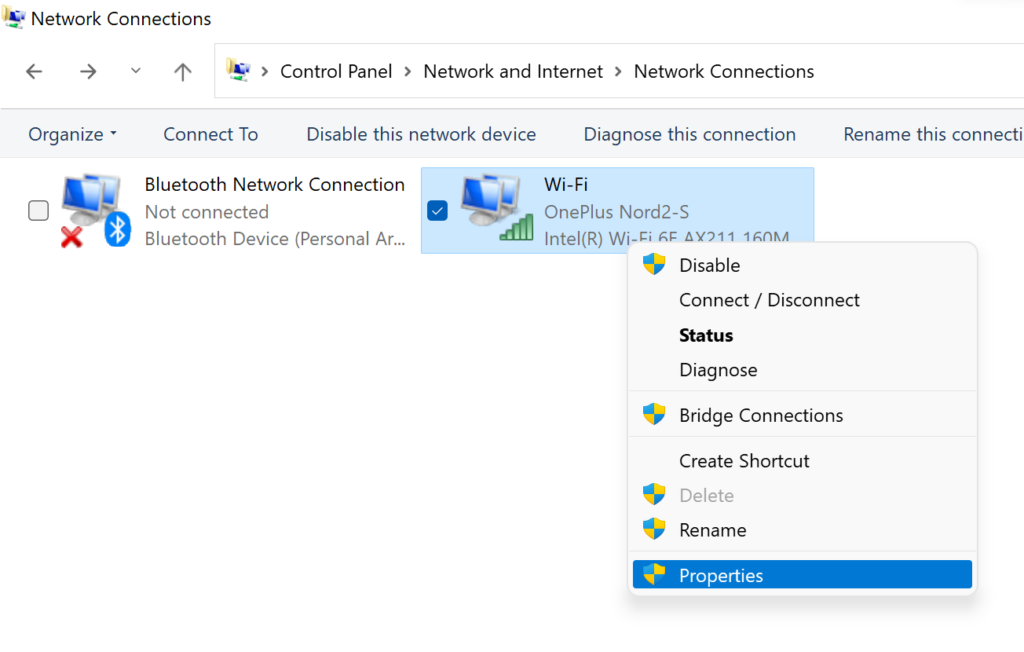Image resolution: width=1024 pixels, height=652 pixels.
Task: Select Disable in the context menu
Action: [709, 265]
